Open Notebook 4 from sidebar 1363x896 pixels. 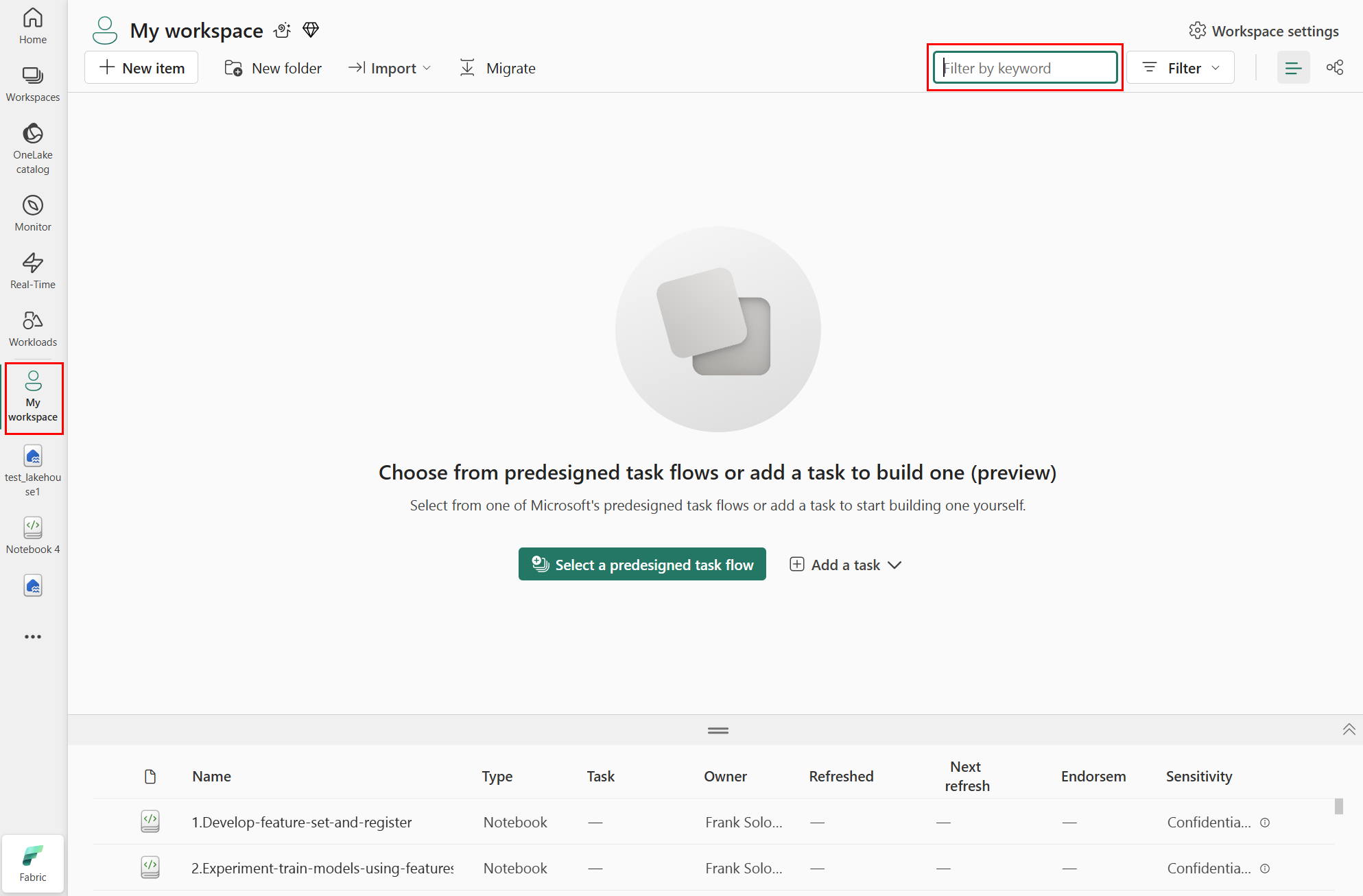click(x=33, y=535)
